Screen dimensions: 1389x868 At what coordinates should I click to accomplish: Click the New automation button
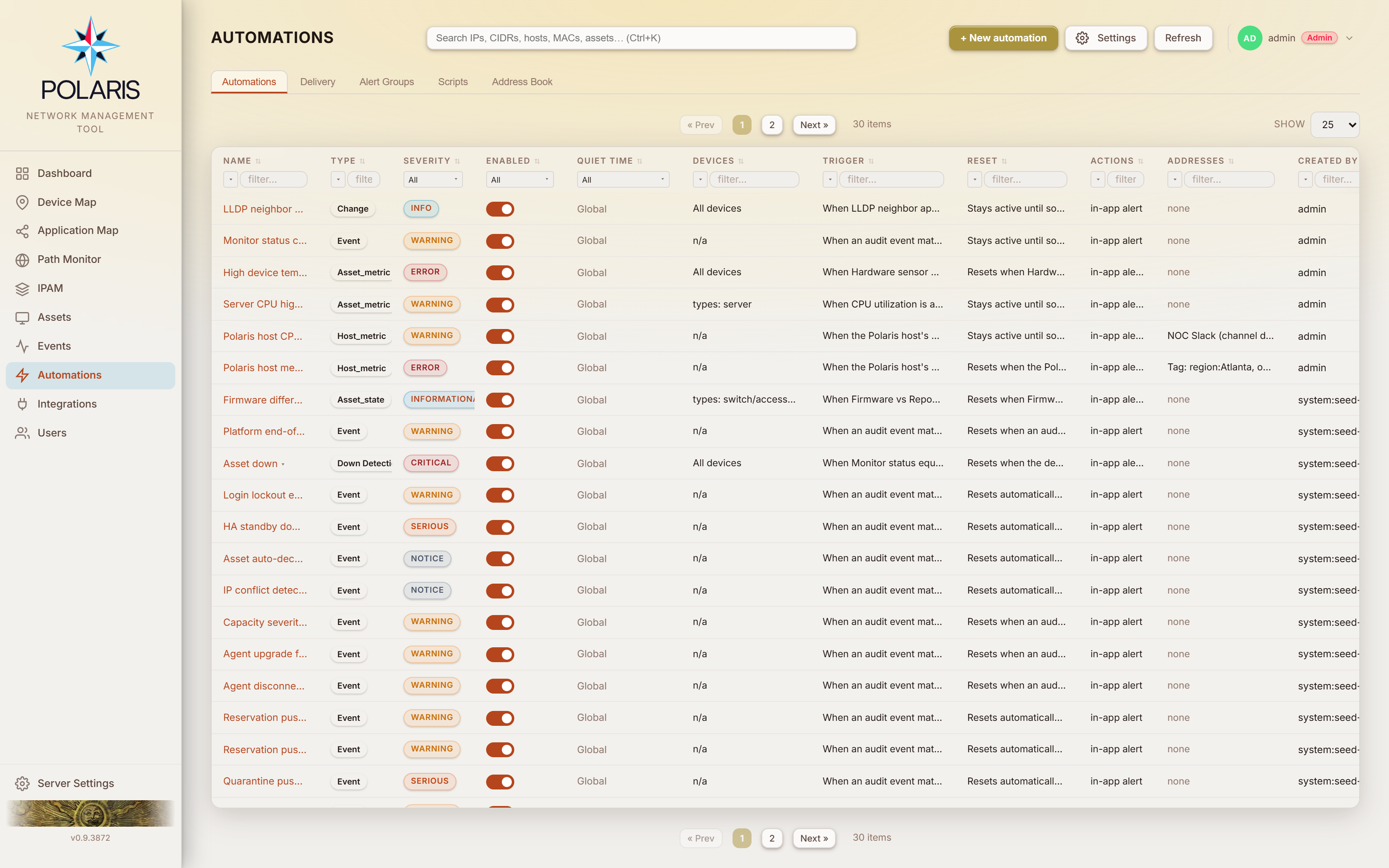1003,38
